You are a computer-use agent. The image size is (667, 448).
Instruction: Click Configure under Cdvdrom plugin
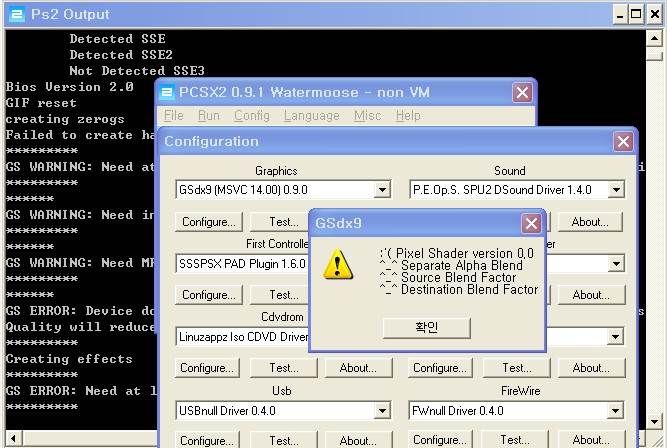coord(207,368)
